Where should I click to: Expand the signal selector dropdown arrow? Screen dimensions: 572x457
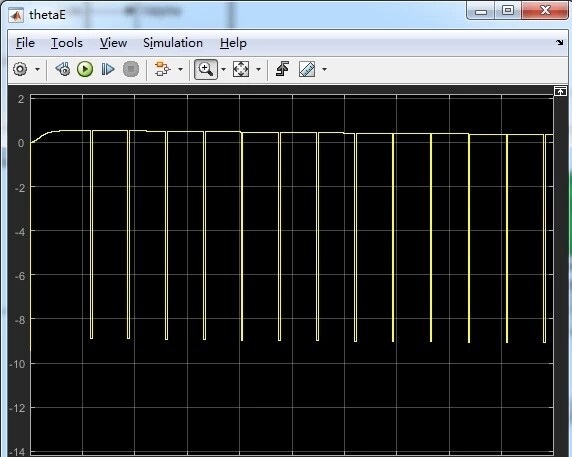point(180,69)
